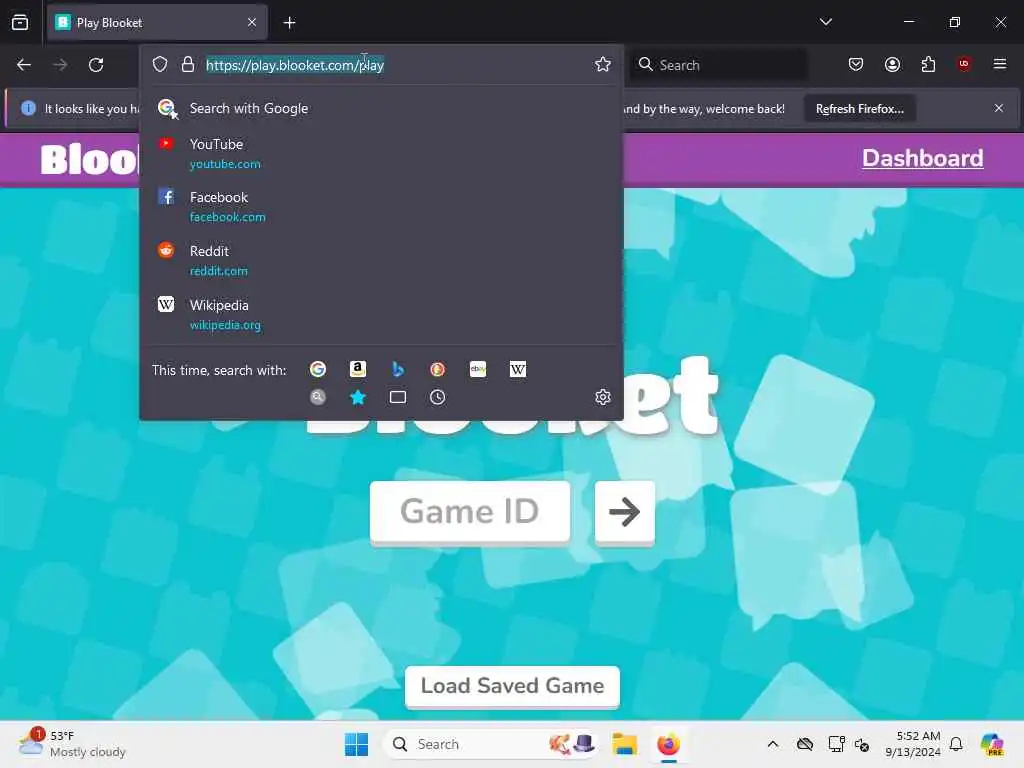Open the uBlock Origin extension icon

click(964, 64)
